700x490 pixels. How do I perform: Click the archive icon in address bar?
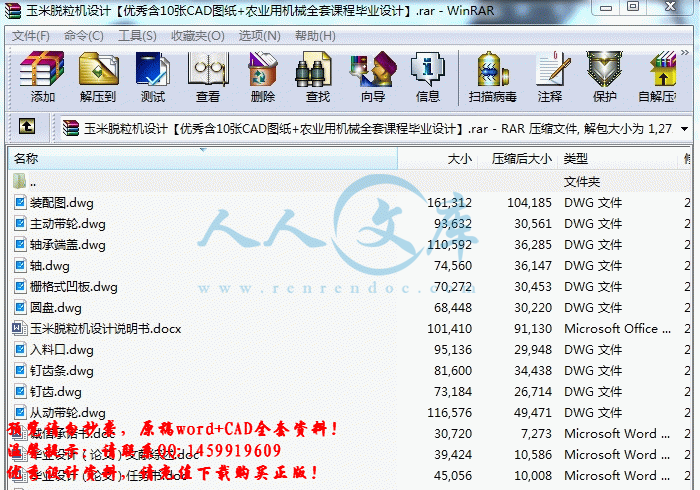point(71,129)
